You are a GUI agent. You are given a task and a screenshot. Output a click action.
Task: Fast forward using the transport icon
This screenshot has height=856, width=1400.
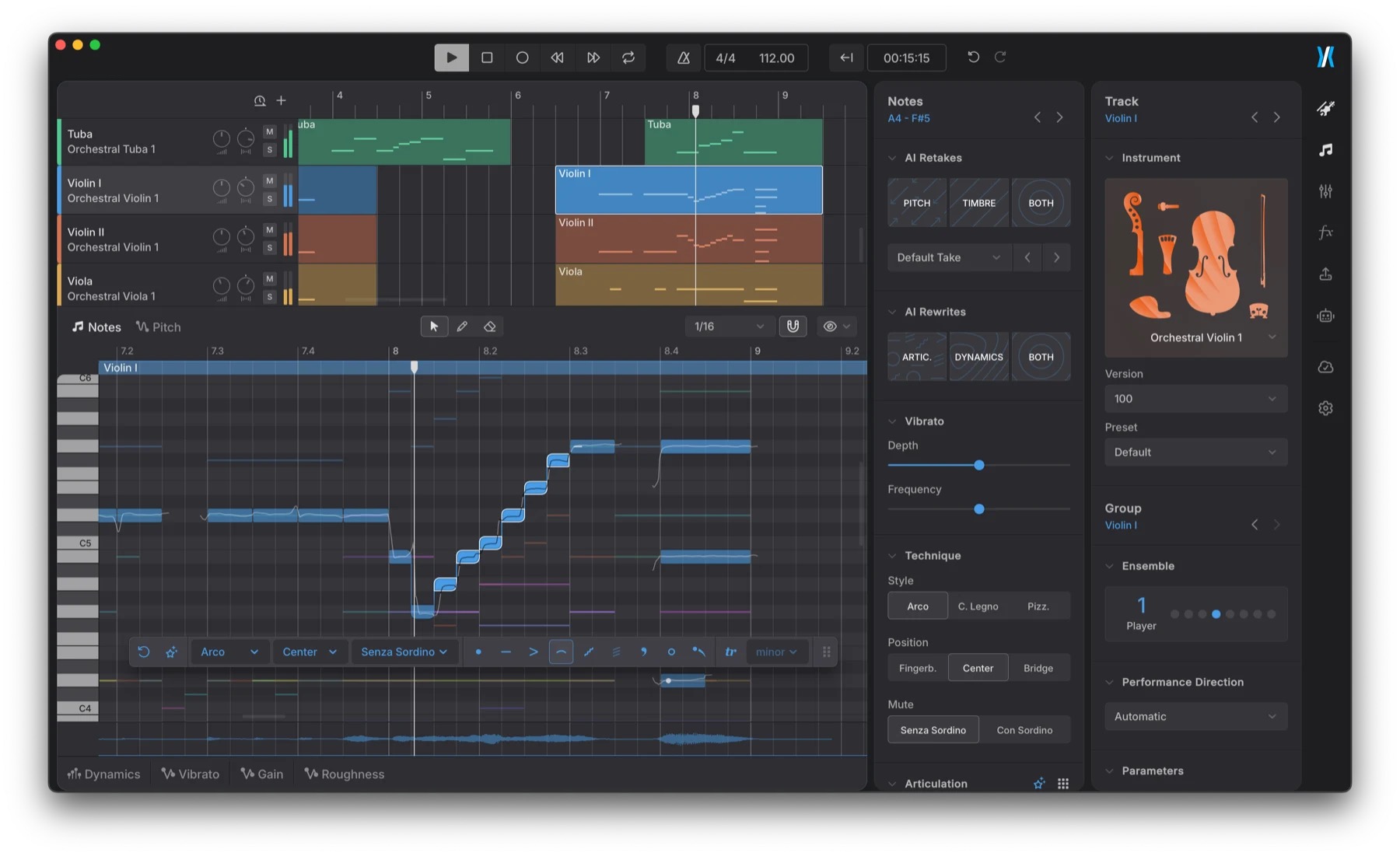[593, 58]
